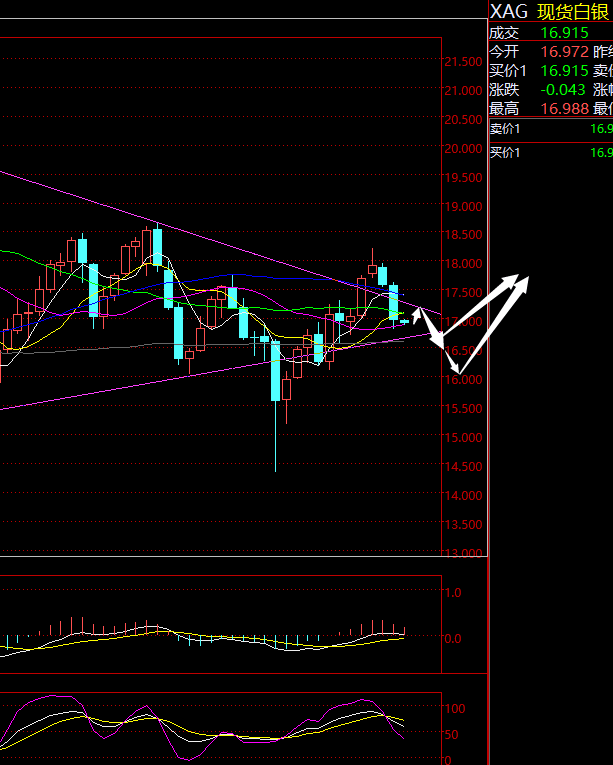Select the 16.972 opening price value
Screen dimensions: 613x765
[x=564, y=52]
